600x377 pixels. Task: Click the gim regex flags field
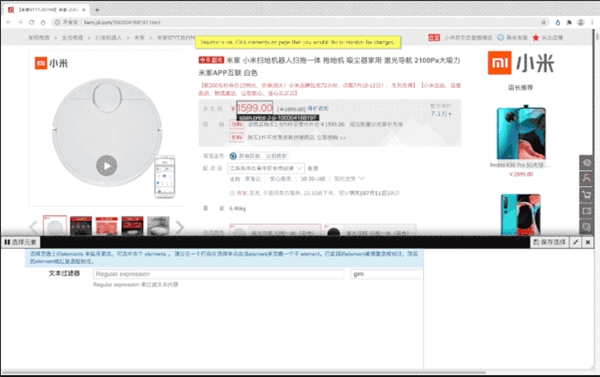tap(387, 274)
